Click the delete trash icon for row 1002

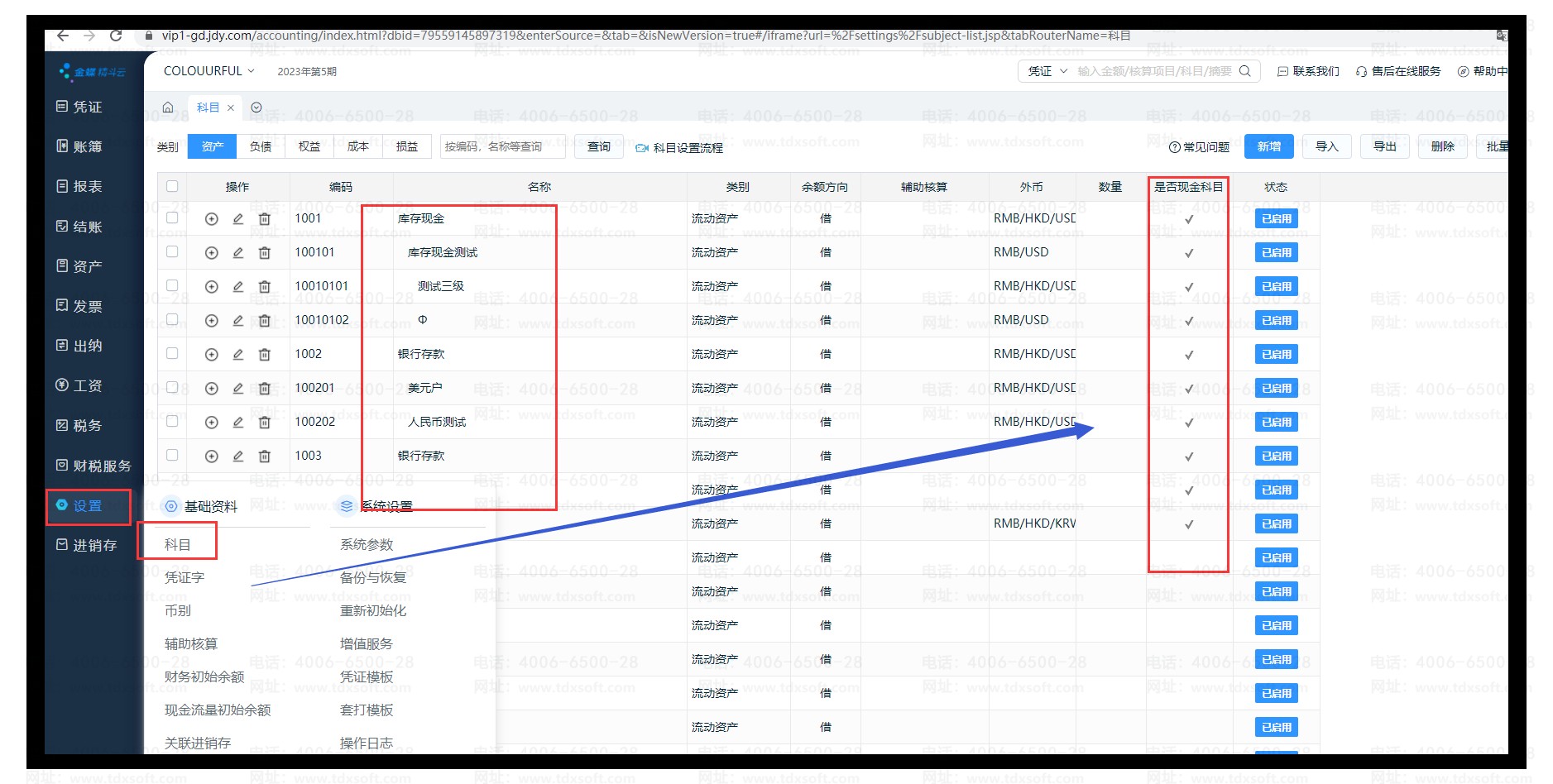(264, 355)
